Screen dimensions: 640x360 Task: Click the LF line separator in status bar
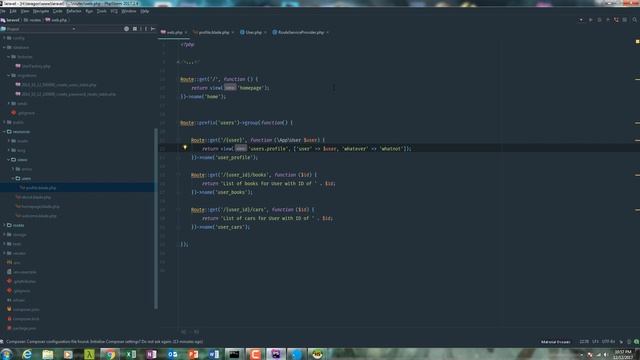pyautogui.click(x=596, y=342)
